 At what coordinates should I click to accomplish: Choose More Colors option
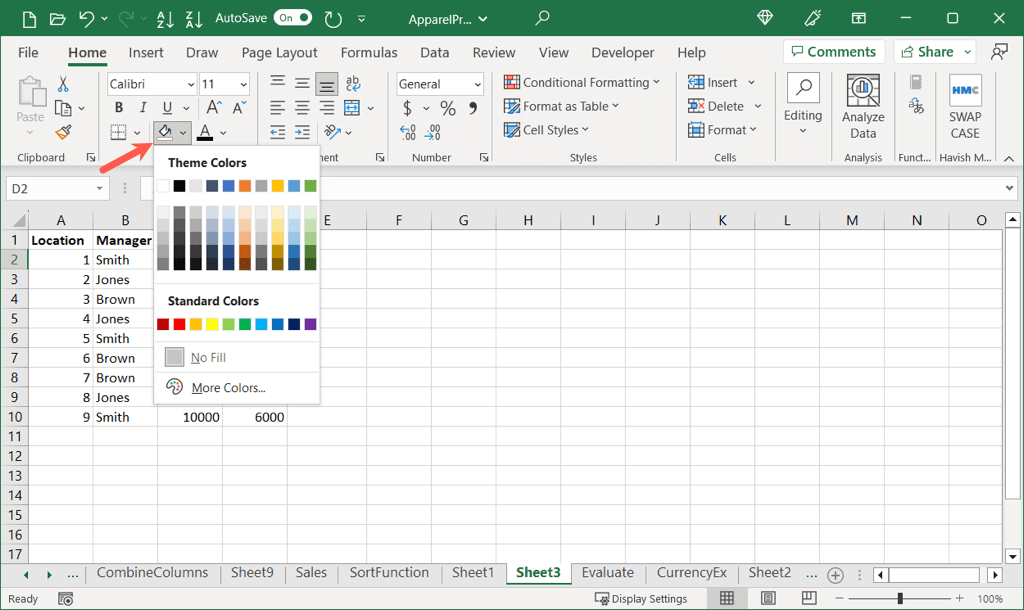(228, 388)
